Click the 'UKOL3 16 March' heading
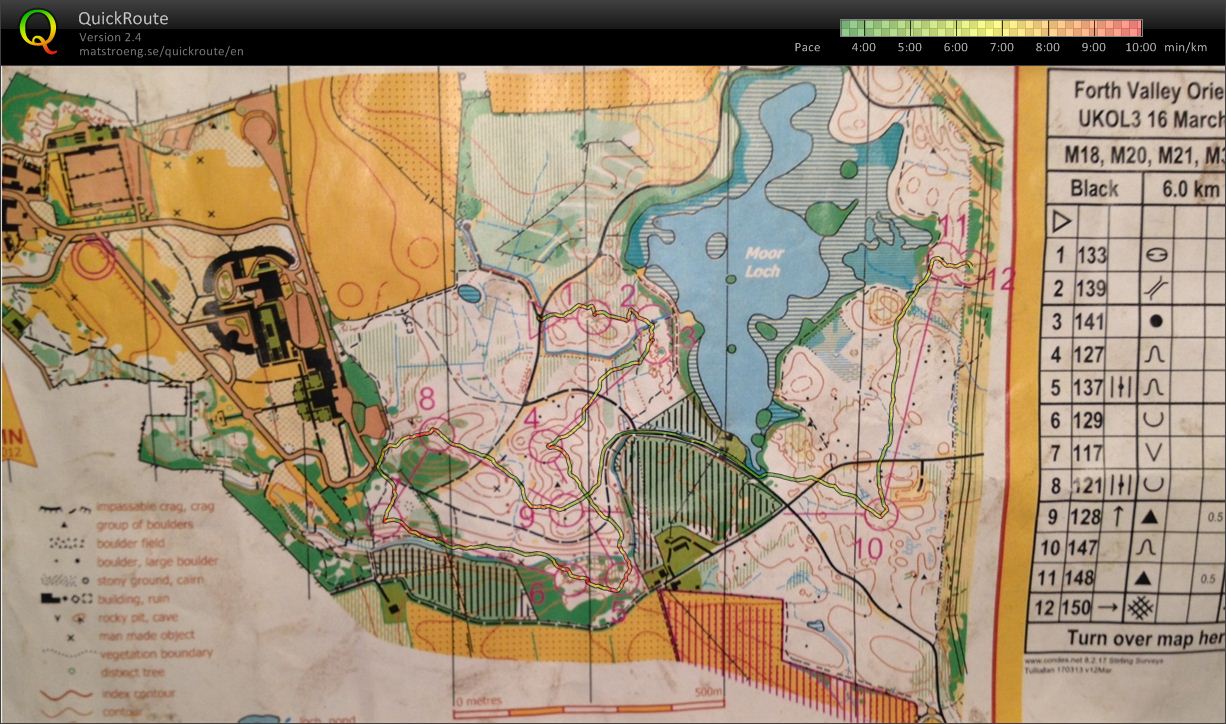 pyautogui.click(x=1151, y=117)
